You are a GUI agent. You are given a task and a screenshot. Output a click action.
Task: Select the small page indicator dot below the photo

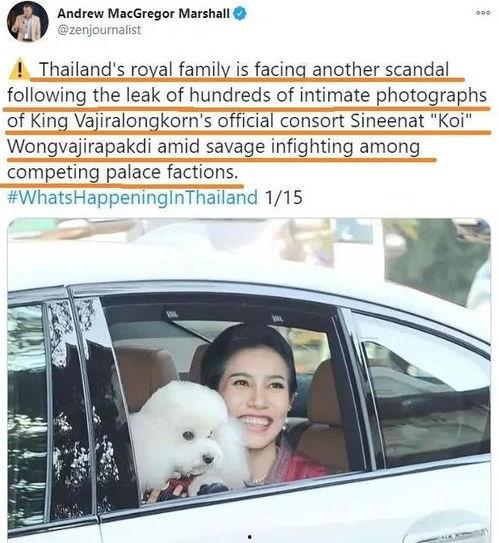[x=249, y=537]
